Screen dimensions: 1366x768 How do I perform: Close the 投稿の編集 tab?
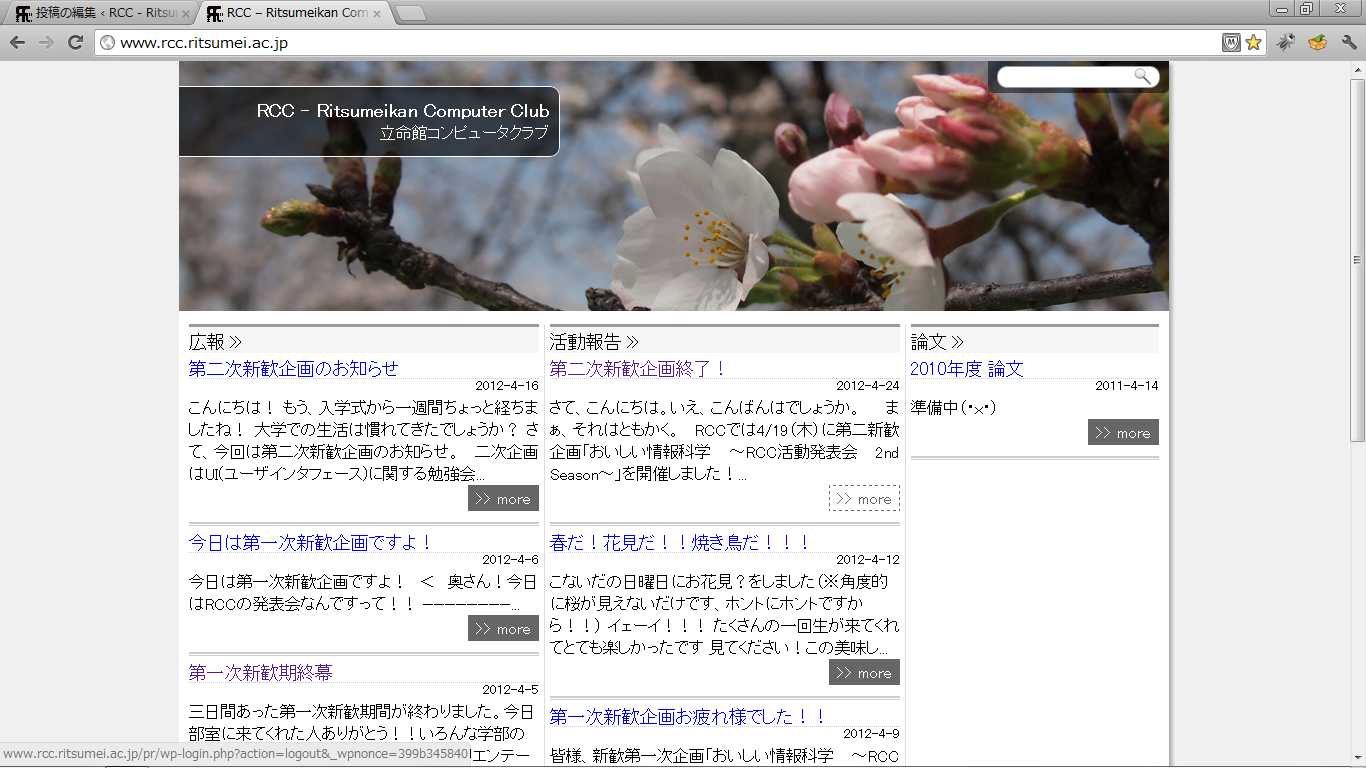tap(186, 14)
